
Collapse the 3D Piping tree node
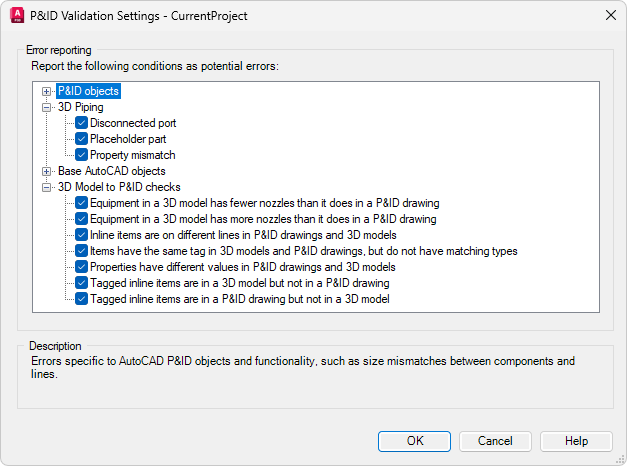[46, 107]
